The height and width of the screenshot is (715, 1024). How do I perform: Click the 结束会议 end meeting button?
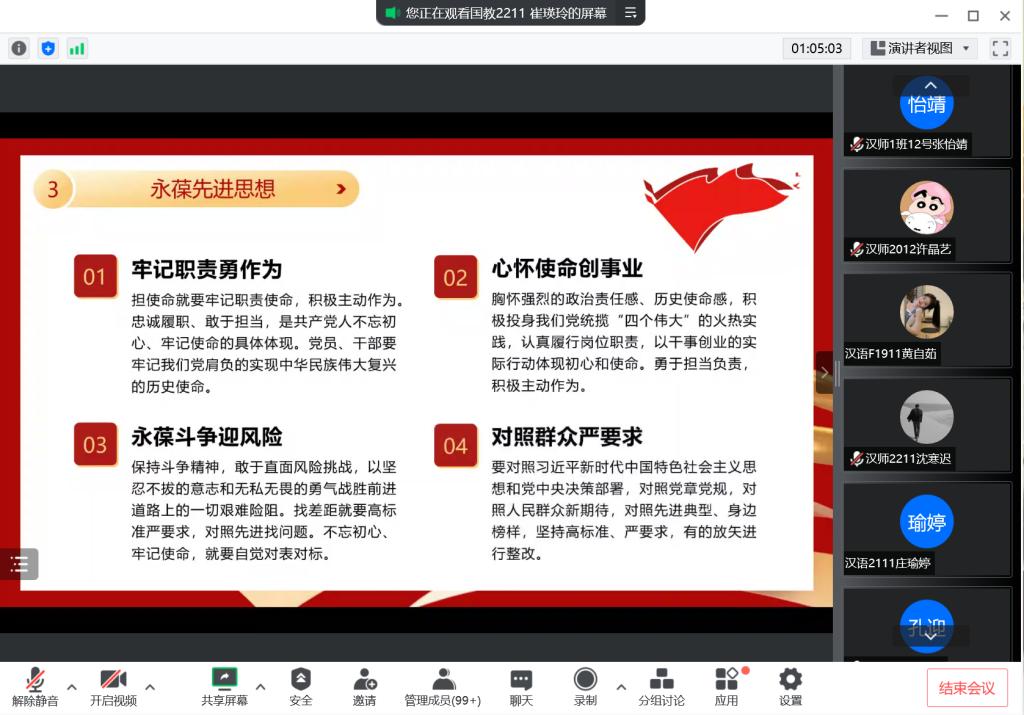tap(966, 688)
